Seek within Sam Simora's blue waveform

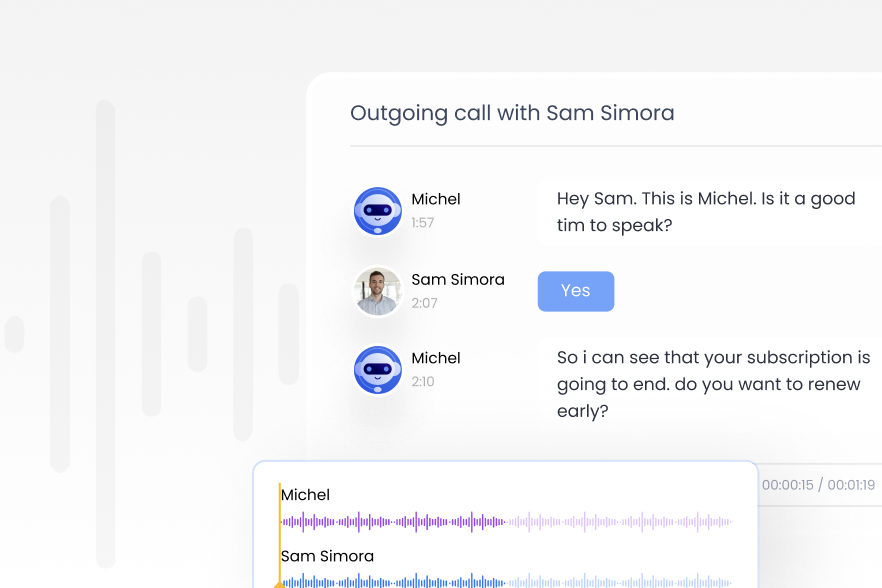[x=506, y=581]
